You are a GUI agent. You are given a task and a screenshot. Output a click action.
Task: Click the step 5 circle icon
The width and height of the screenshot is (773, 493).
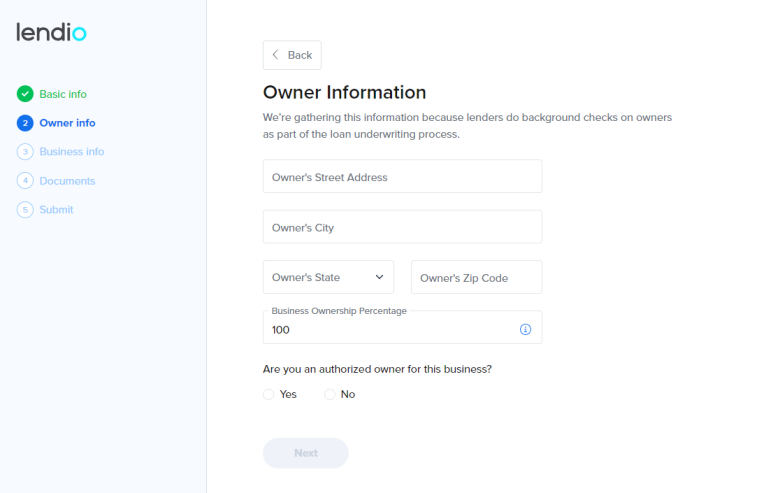click(x=25, y=210)
